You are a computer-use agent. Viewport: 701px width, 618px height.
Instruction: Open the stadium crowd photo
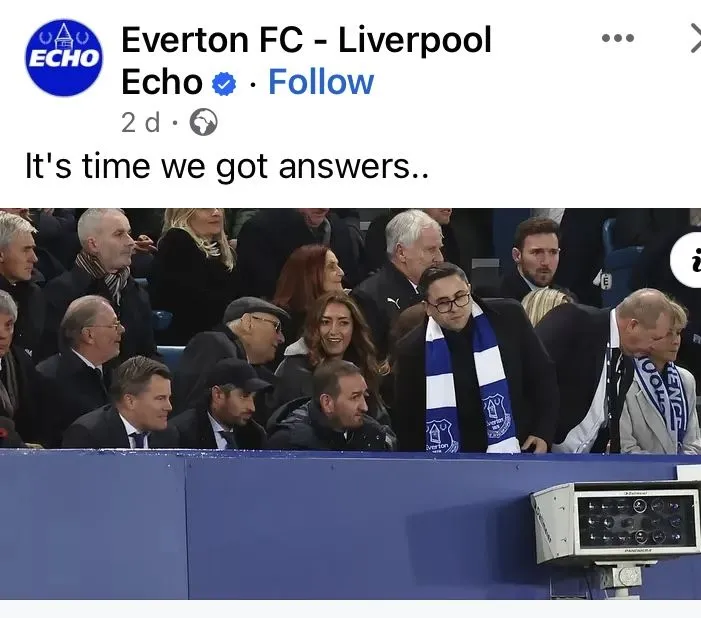point(350,404)
